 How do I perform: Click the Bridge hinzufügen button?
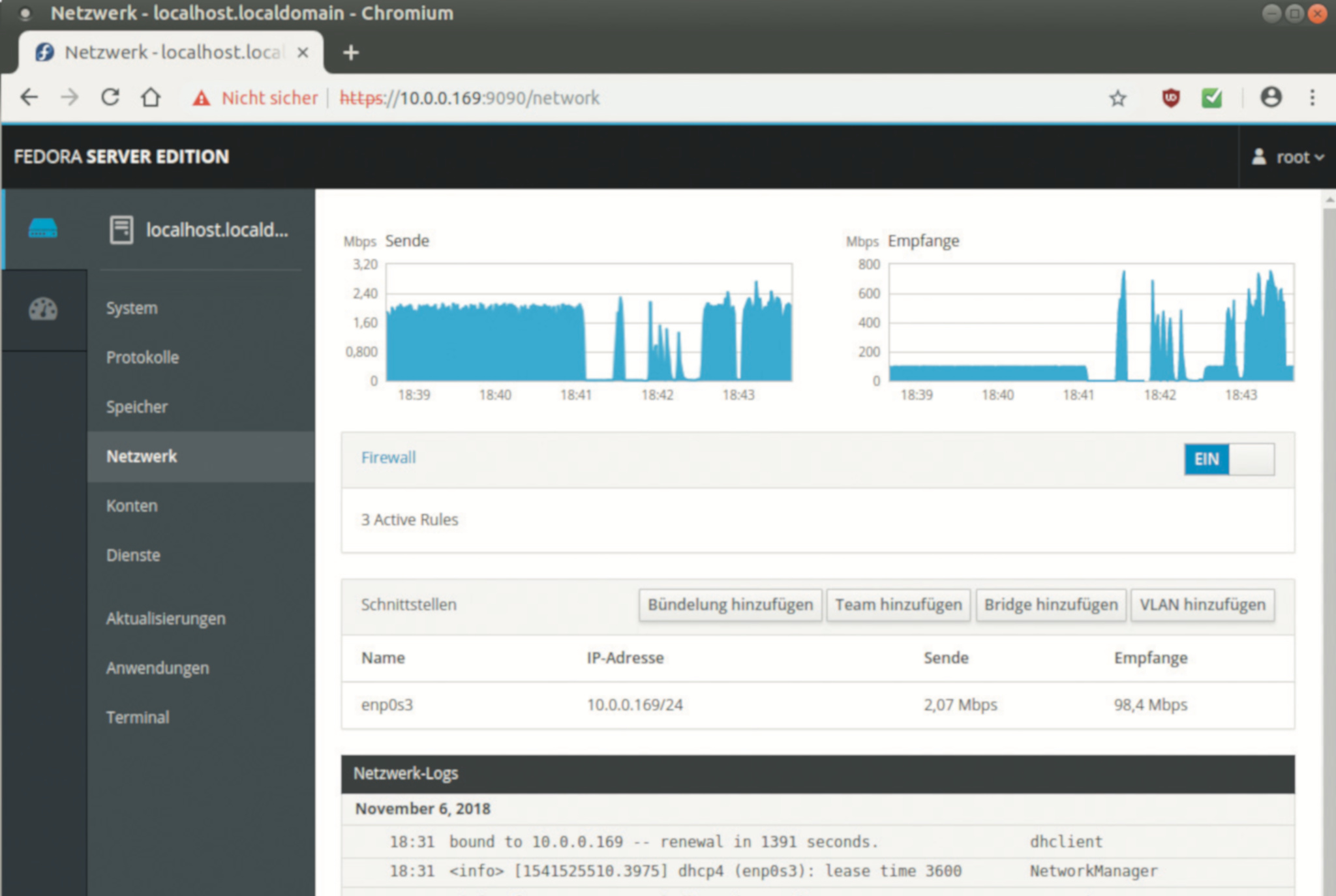pos(1050,605)
